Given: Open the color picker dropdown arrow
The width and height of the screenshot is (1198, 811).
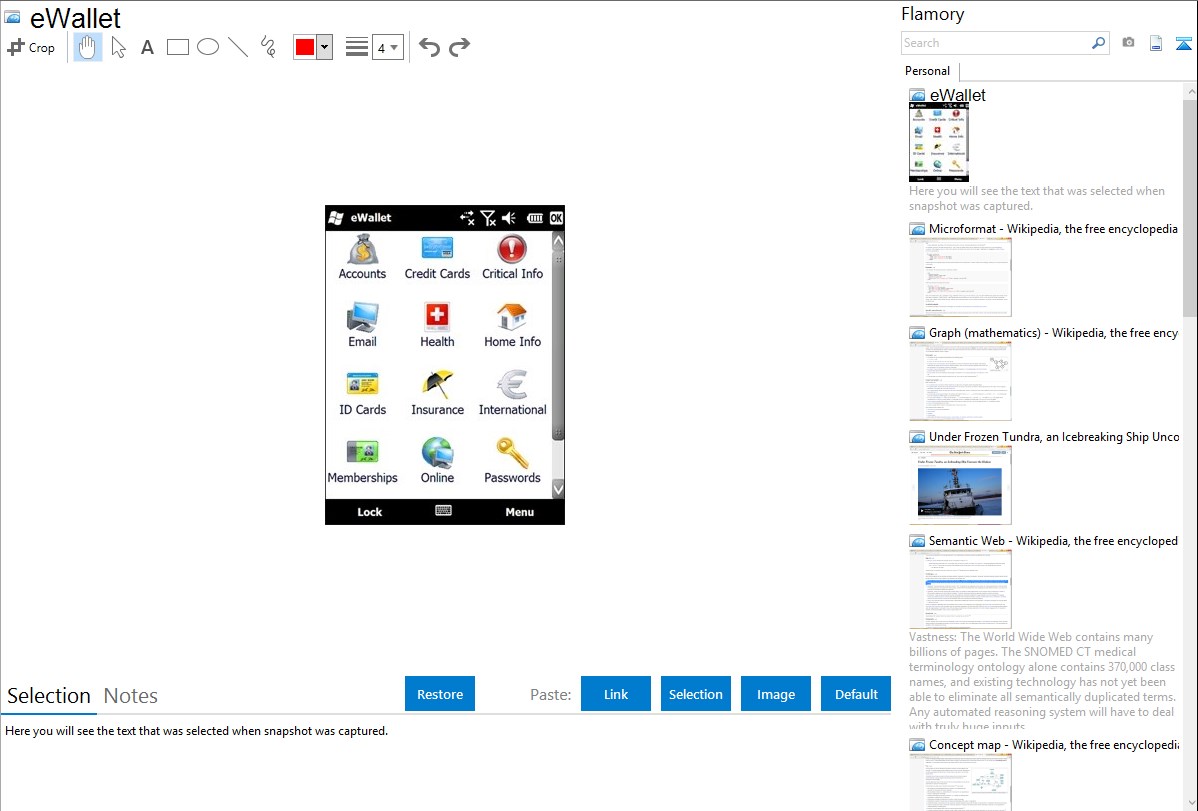Looking at the screenshot, I should tap(324, 47).
